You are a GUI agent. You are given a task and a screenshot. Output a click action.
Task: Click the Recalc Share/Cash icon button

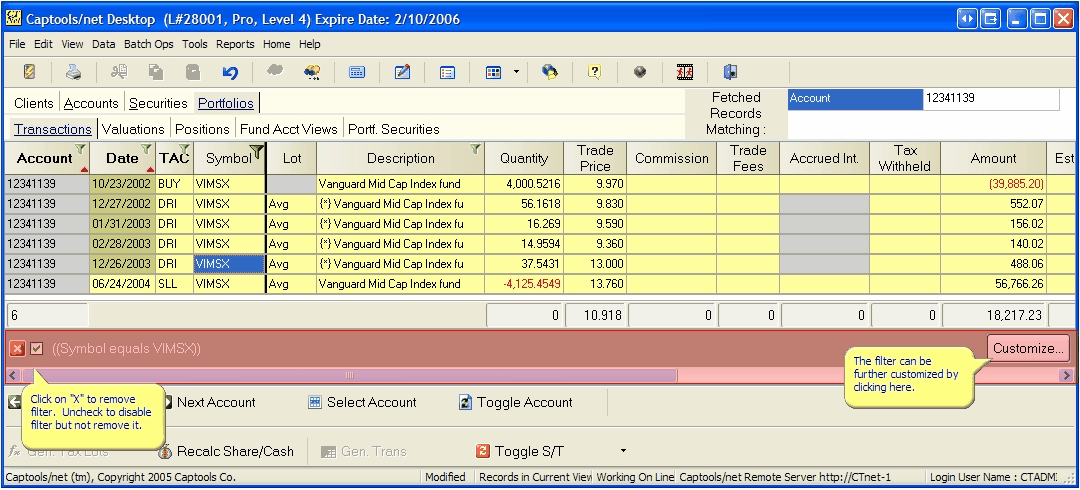(x=165, y=451)
